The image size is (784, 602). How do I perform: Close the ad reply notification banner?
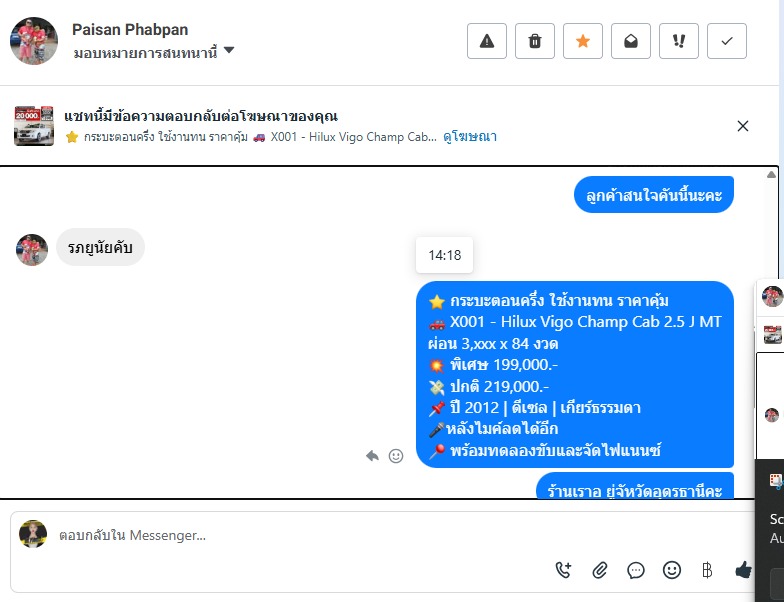743,126
